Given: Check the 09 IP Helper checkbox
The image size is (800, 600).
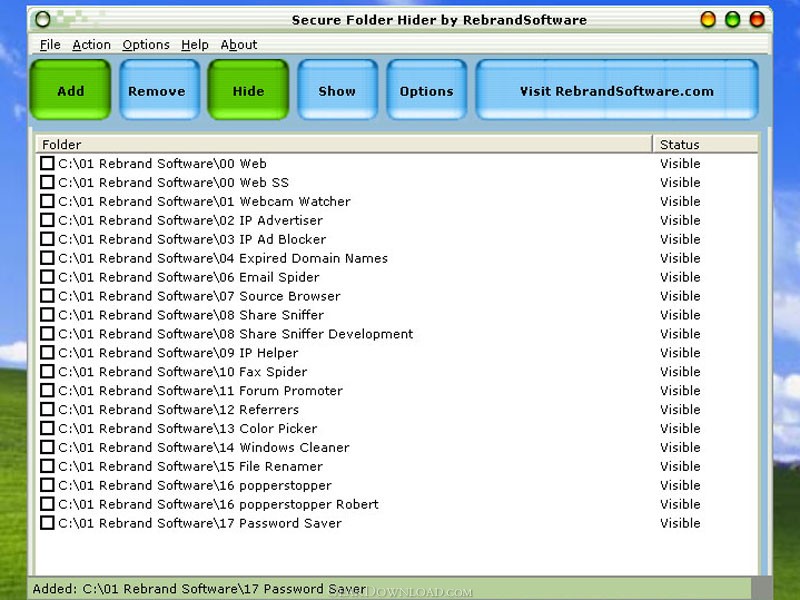Looking at the screenshot, I should coord(47,352).
